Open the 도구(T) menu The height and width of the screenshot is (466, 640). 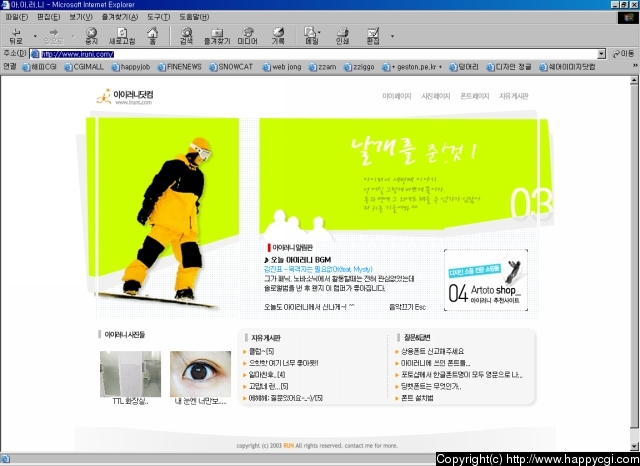158,17
